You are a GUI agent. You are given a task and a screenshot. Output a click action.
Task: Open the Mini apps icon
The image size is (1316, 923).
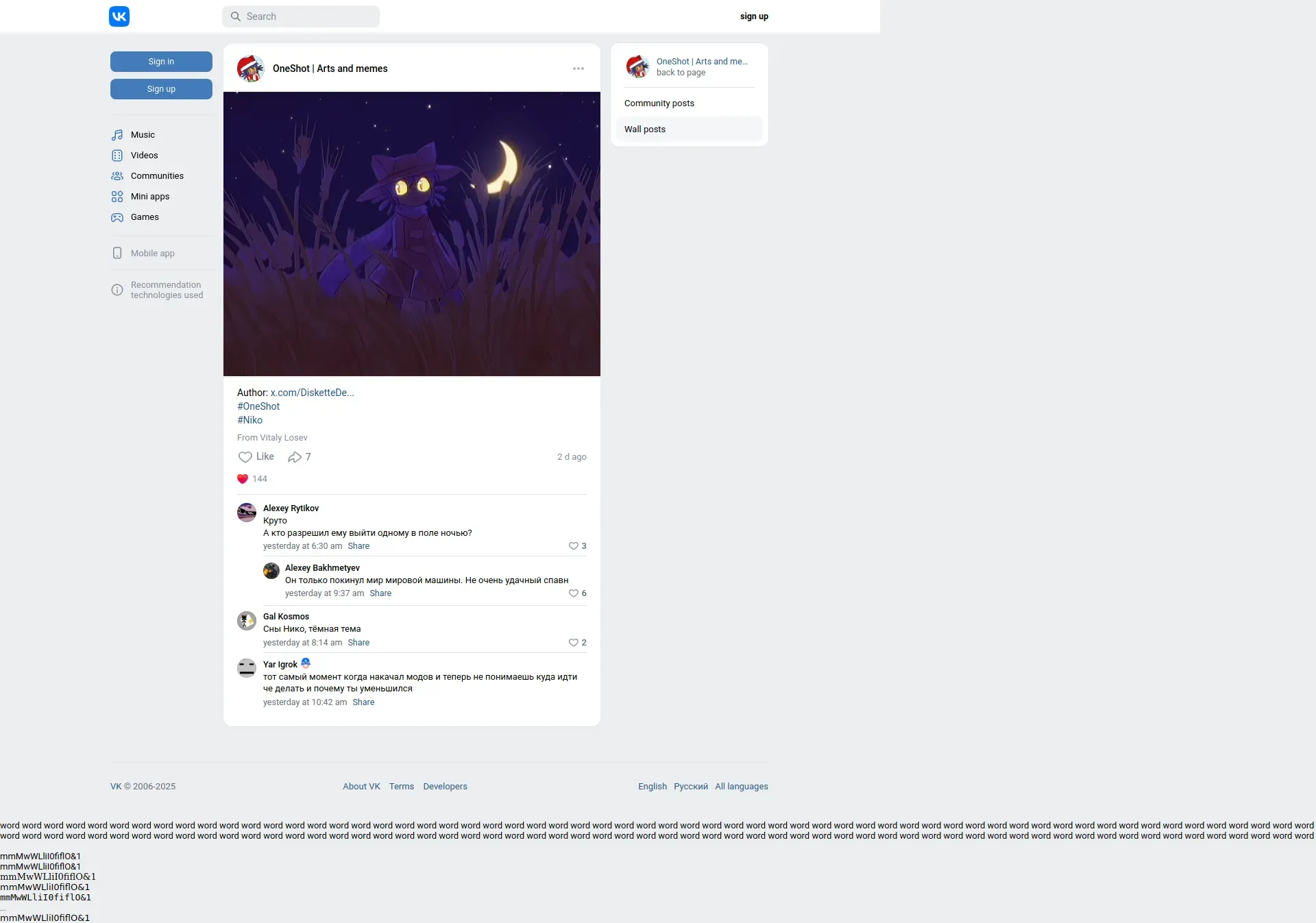coord(117,197)
